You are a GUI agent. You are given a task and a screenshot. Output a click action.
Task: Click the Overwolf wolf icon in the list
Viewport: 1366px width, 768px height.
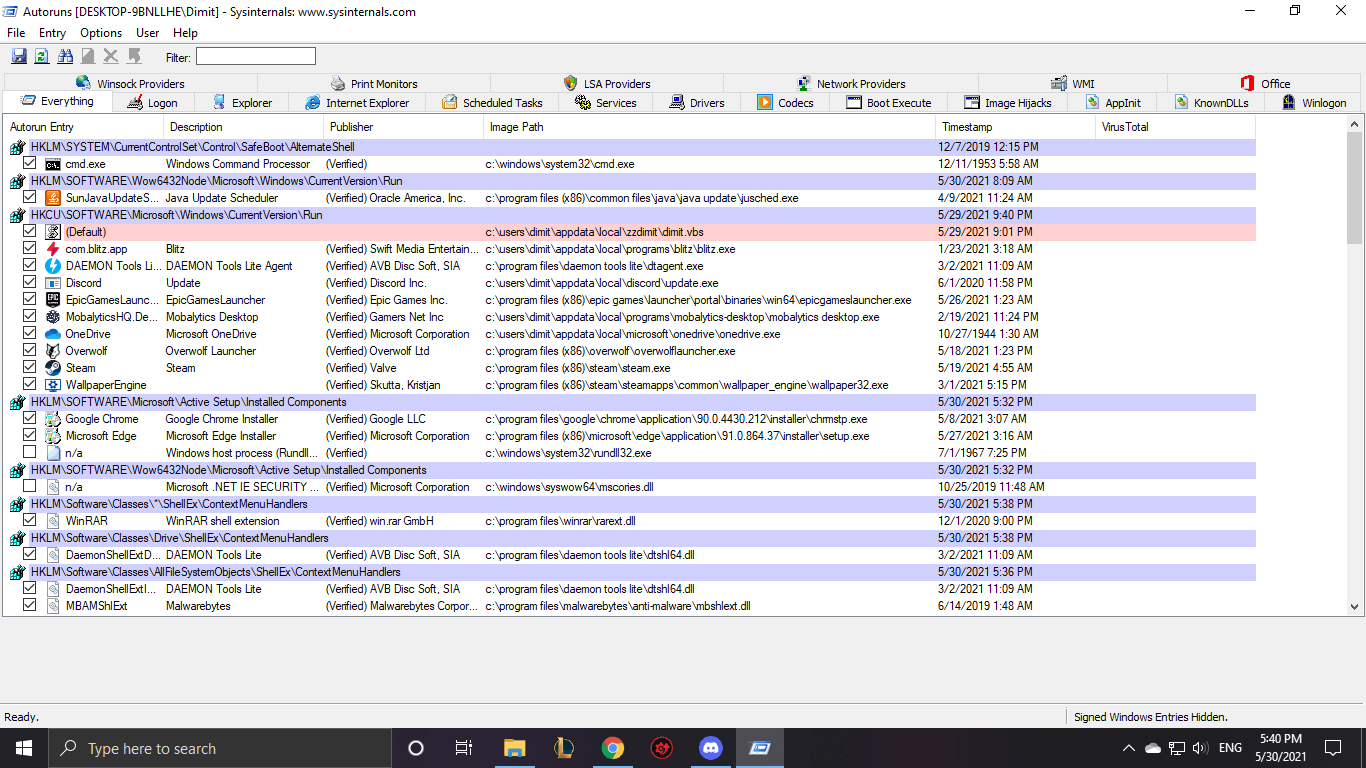coord(54,351)
